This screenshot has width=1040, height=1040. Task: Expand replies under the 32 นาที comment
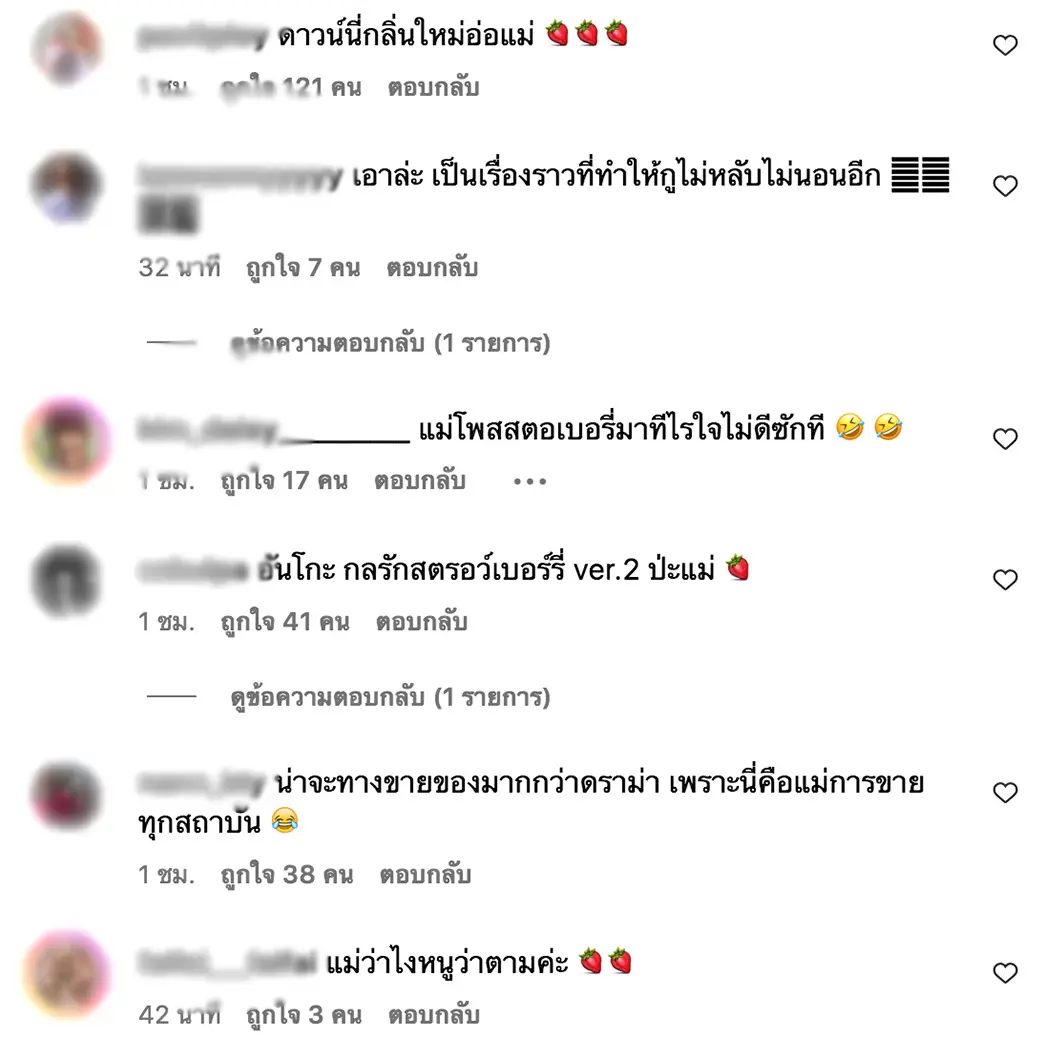pyautogui.click(x=390, y=344)
